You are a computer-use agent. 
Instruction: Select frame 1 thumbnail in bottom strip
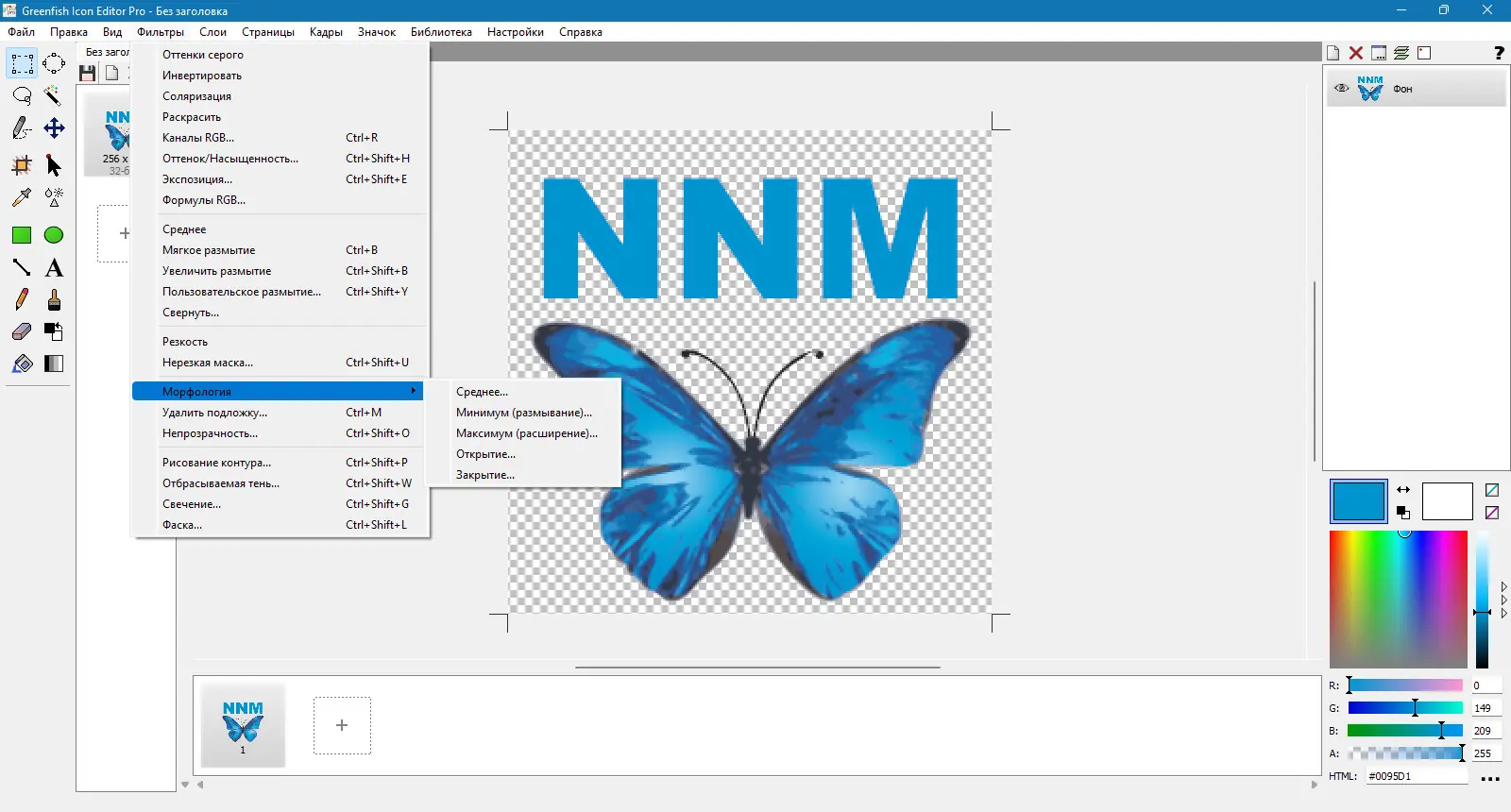pos(243,726)
